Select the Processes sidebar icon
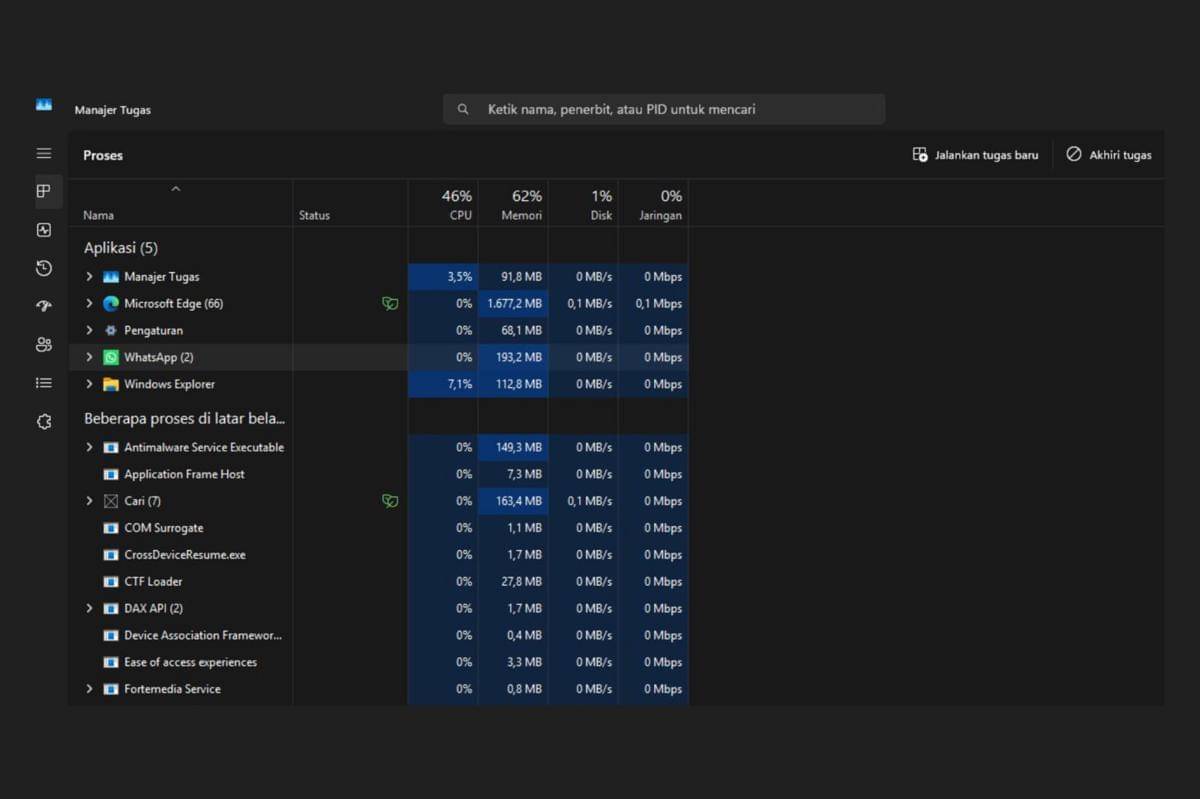 [x=44, y=191]
